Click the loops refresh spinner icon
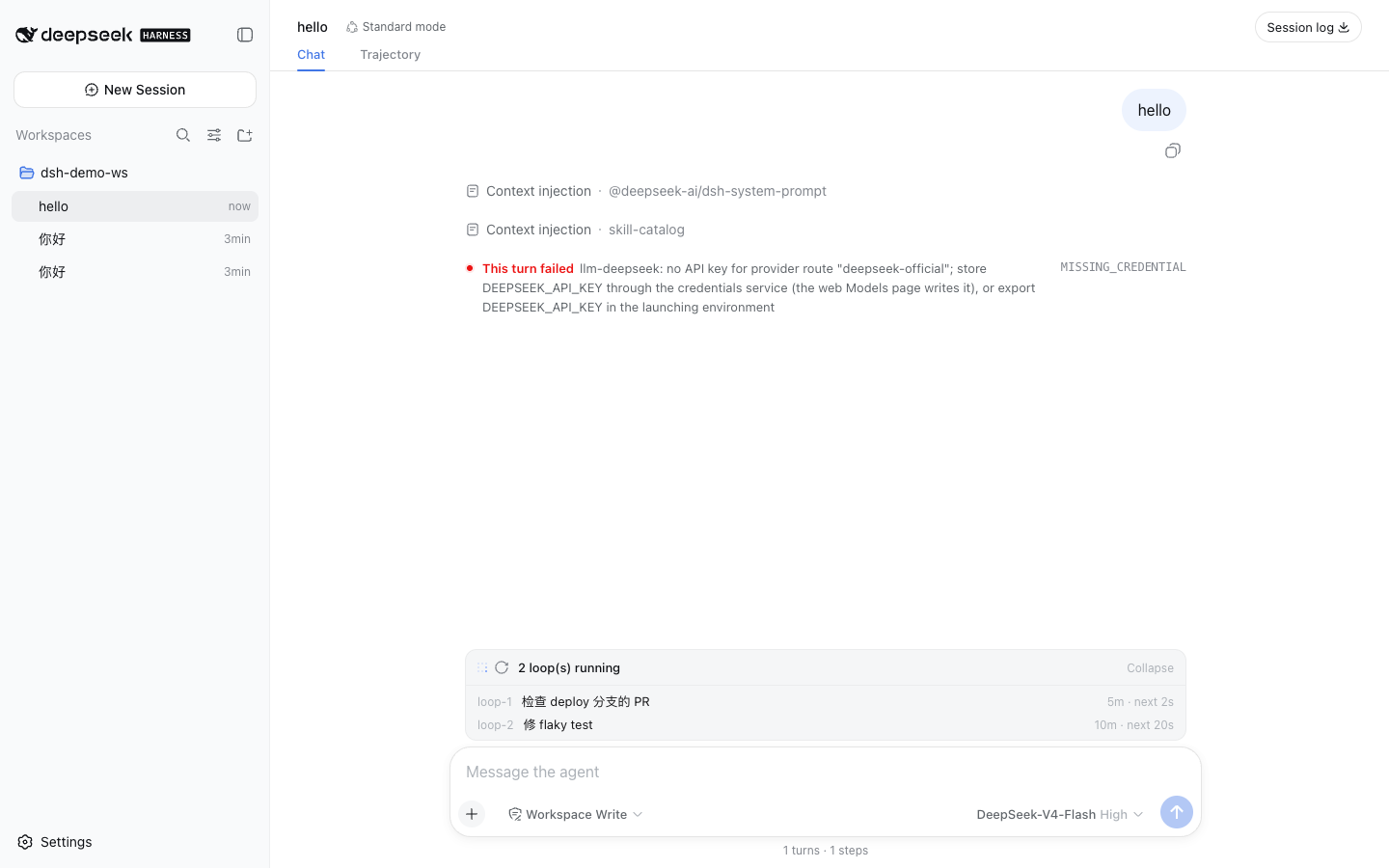The height and width of the screenshot is (868, 1389). [x=502, y=667]
